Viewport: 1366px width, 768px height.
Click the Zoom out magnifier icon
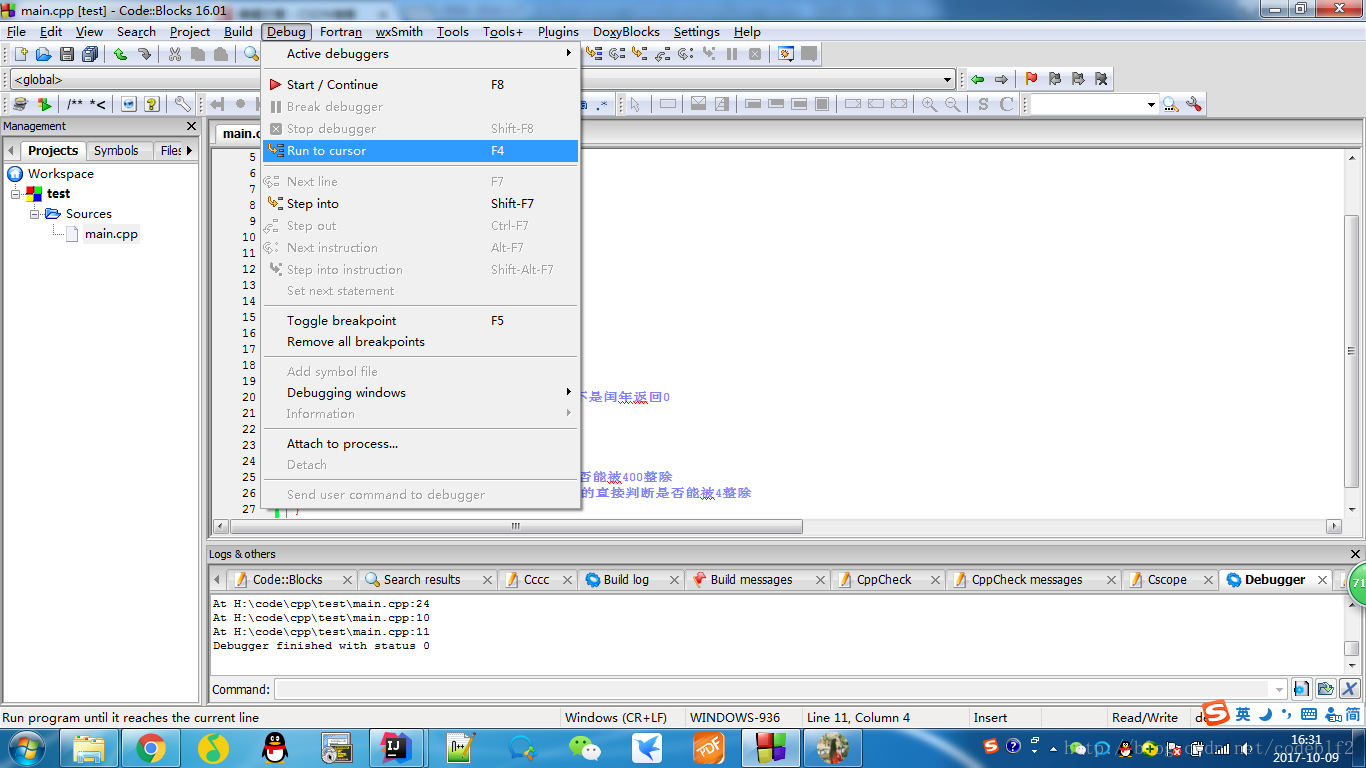click(x=953, y=104)
